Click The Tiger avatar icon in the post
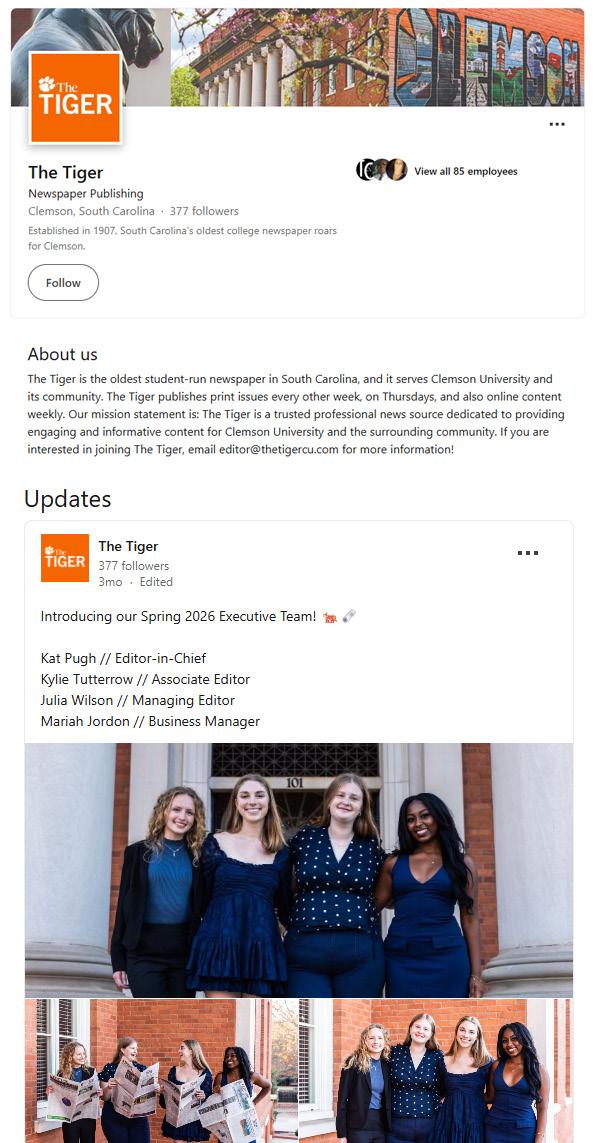The image size is (596, 1143). (65, 558)
